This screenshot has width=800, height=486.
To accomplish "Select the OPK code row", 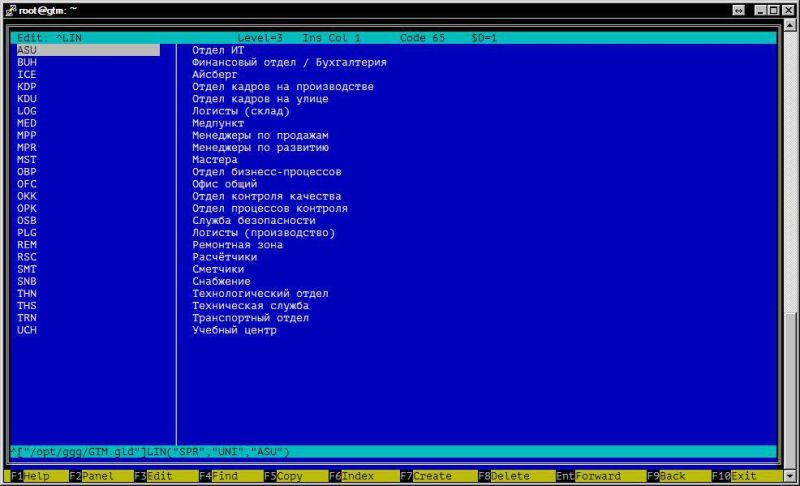I will (27, 209).
